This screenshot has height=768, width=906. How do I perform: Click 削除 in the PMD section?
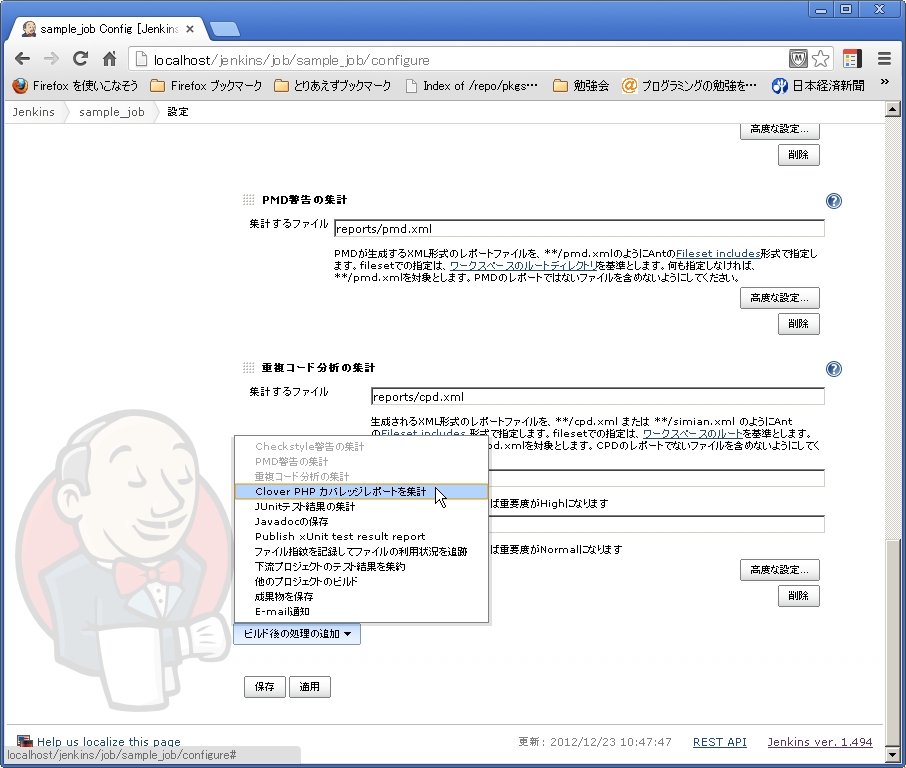pos(799,324)
